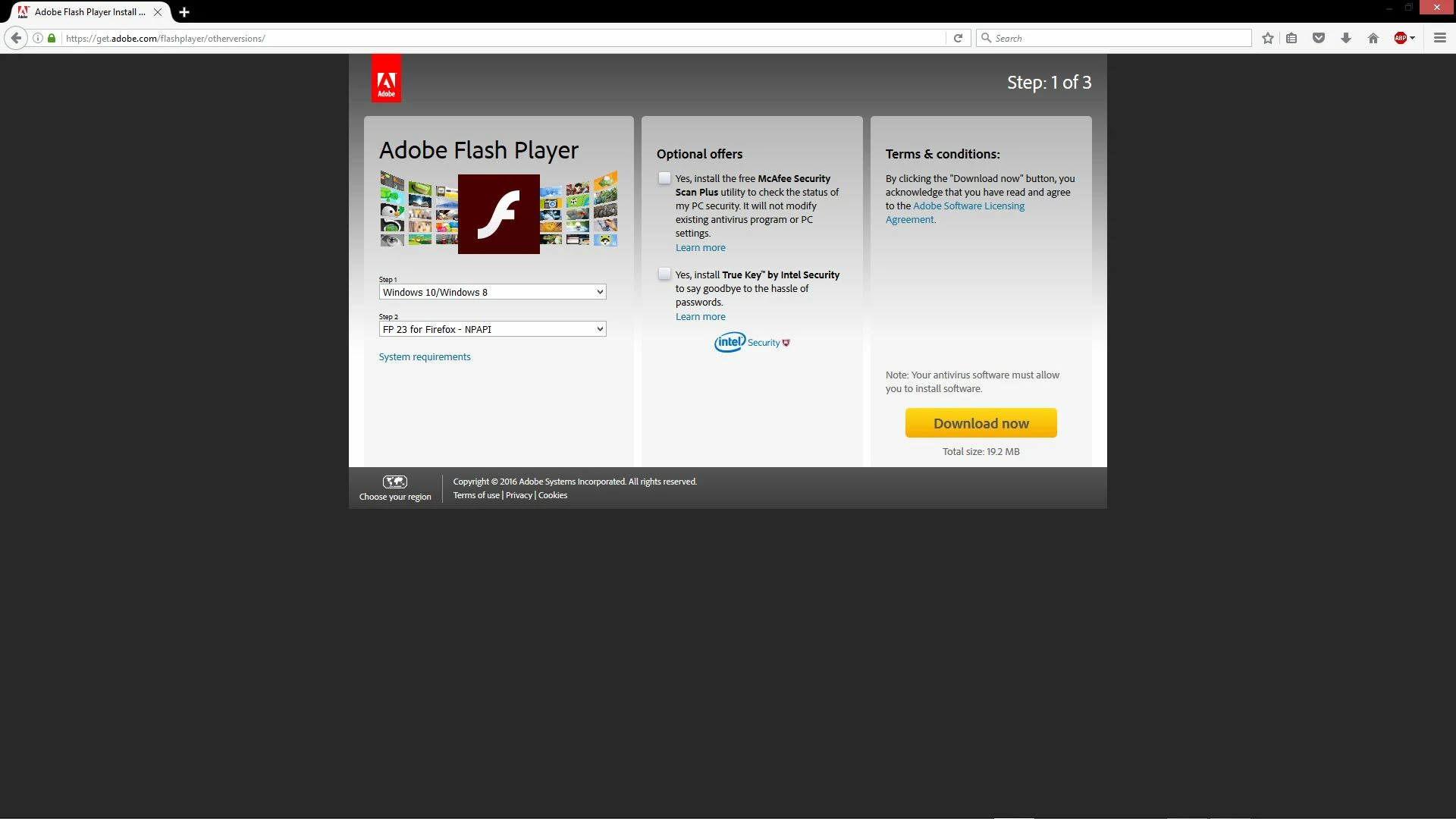Go to home page icon

pyautogui.click(x=1373, y=38)
